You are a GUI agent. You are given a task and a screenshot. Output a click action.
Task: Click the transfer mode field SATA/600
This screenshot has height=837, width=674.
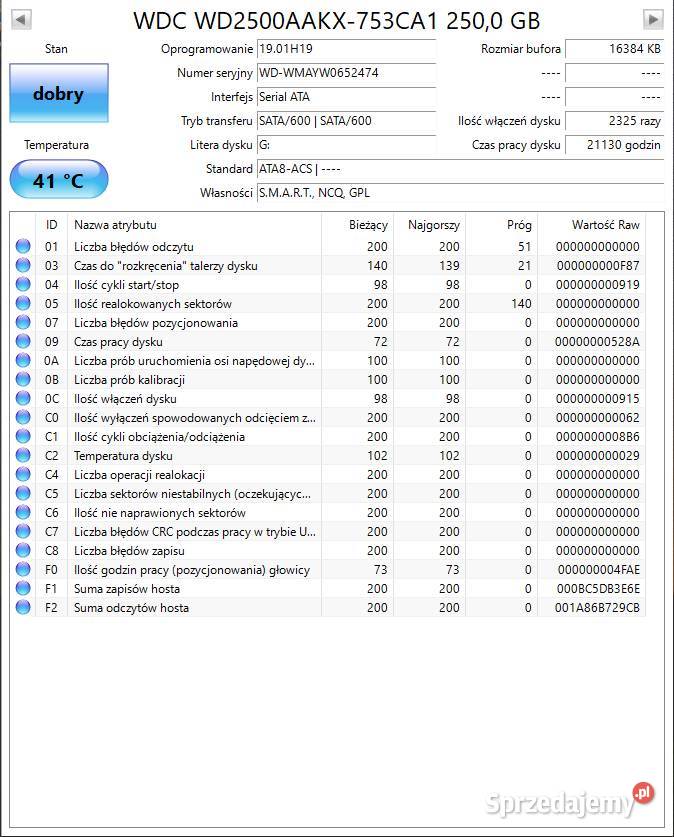coord(346,121)
